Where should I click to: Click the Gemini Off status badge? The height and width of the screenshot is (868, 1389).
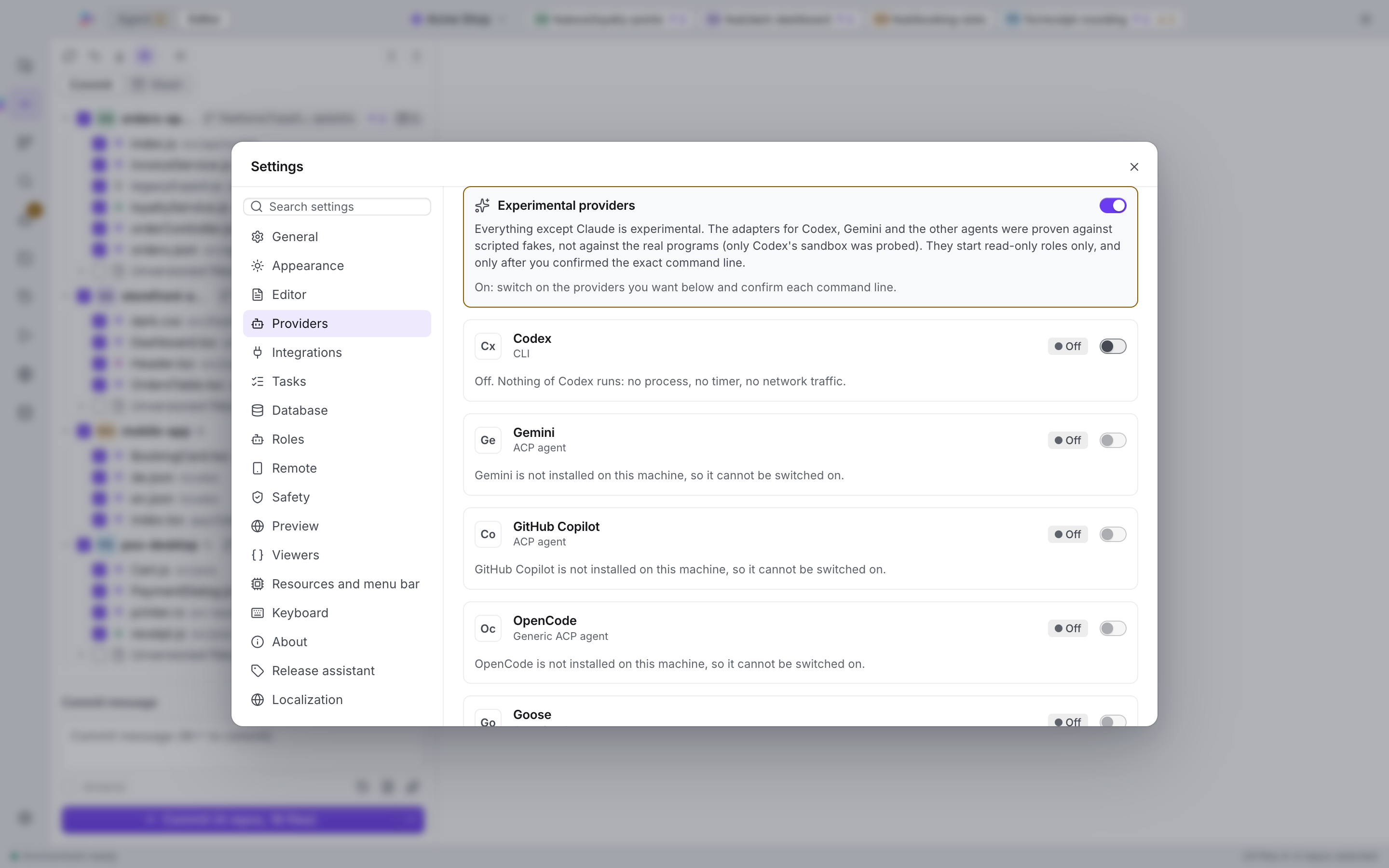[x=1068, y=440]
